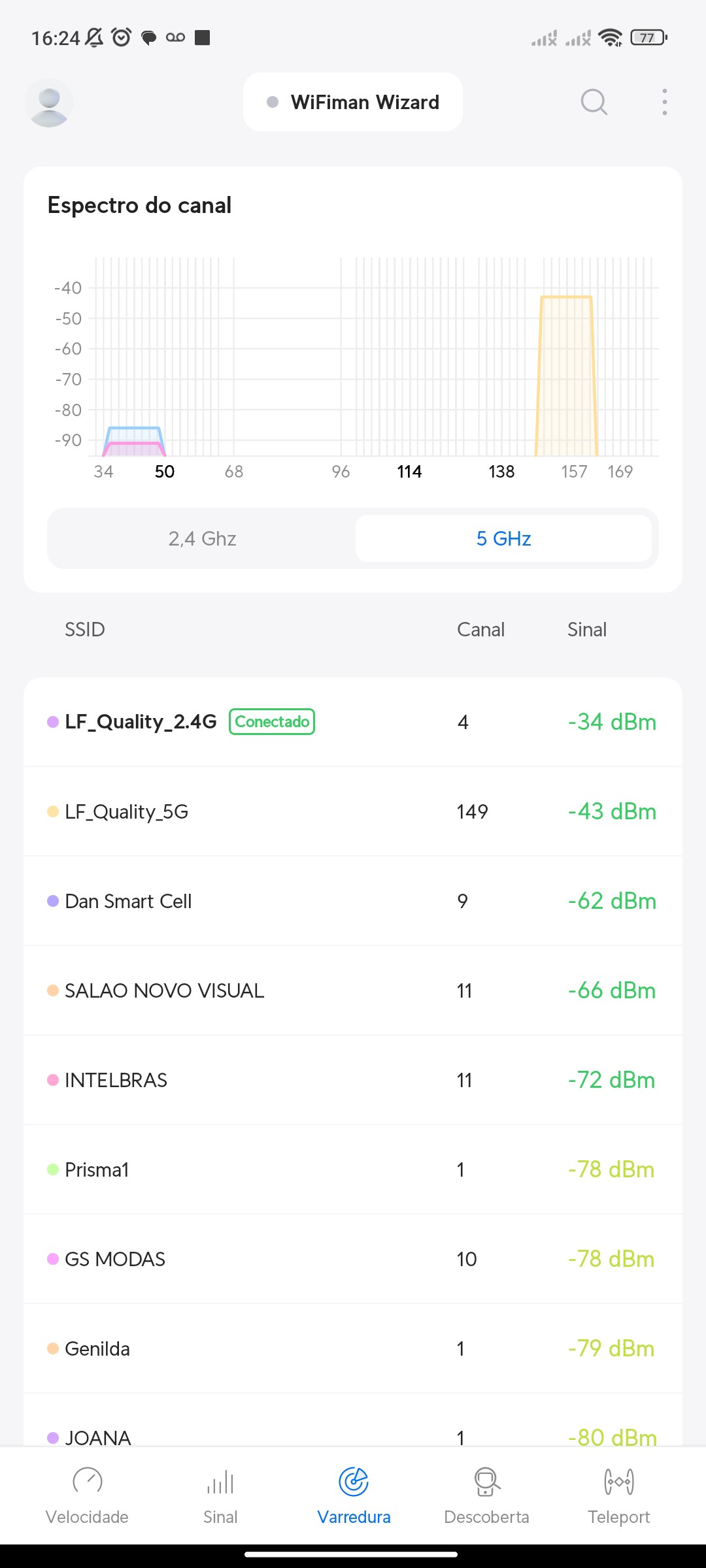The width and height of the screenshot is (706, 1568).
Task: Expand the WiFiman Wizard selector
Action: point(353,102)
